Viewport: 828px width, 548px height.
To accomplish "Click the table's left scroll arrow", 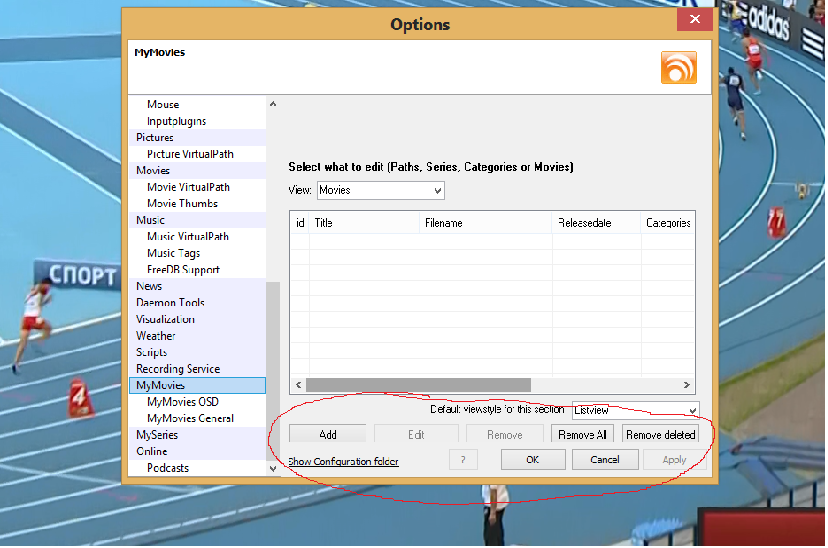I will [x=298, y=385].
